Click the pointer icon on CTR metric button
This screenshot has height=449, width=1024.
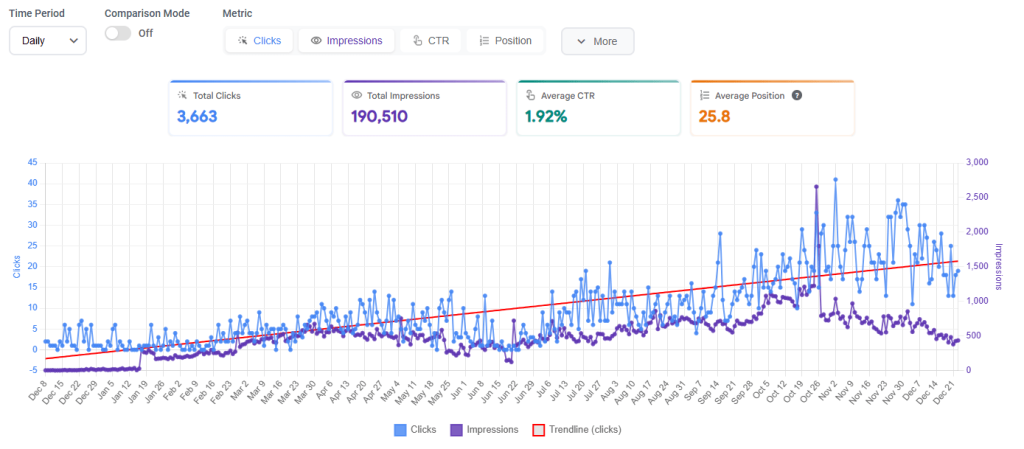pos(418,41)
